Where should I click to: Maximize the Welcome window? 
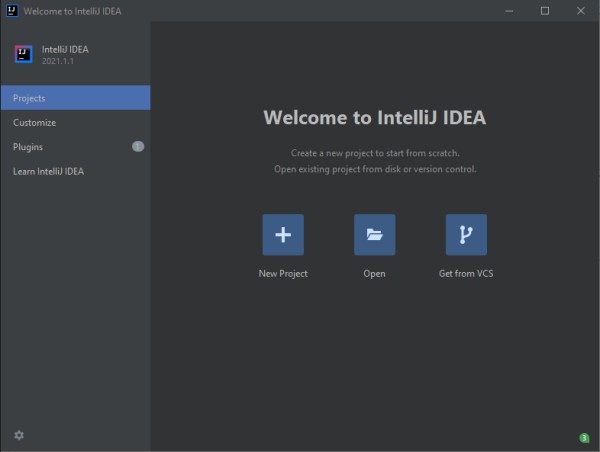point(545,11)
